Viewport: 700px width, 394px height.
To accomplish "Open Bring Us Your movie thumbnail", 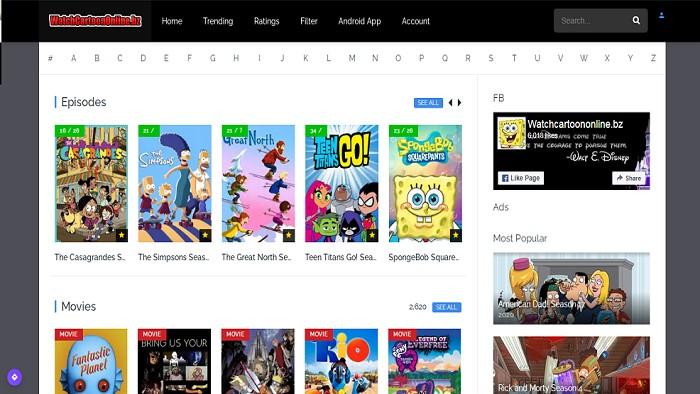I will tap(175, 361).
